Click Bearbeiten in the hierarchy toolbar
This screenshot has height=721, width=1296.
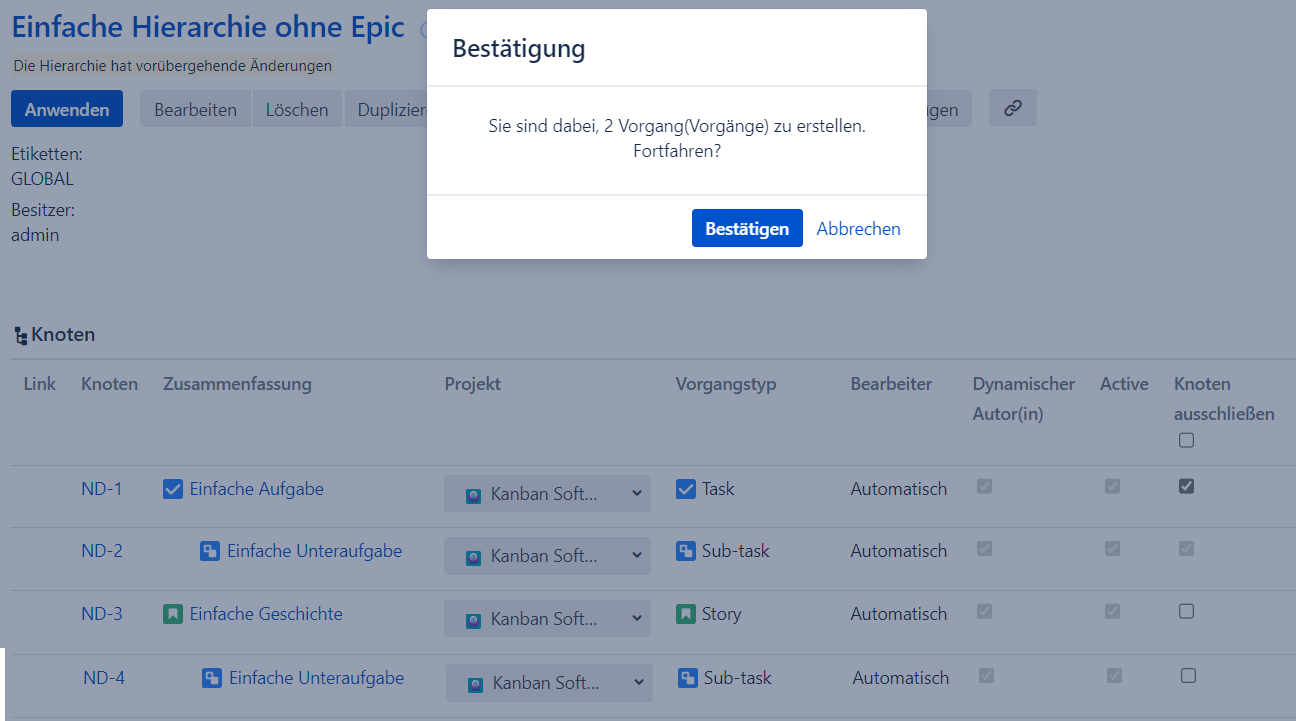[195, 110]
